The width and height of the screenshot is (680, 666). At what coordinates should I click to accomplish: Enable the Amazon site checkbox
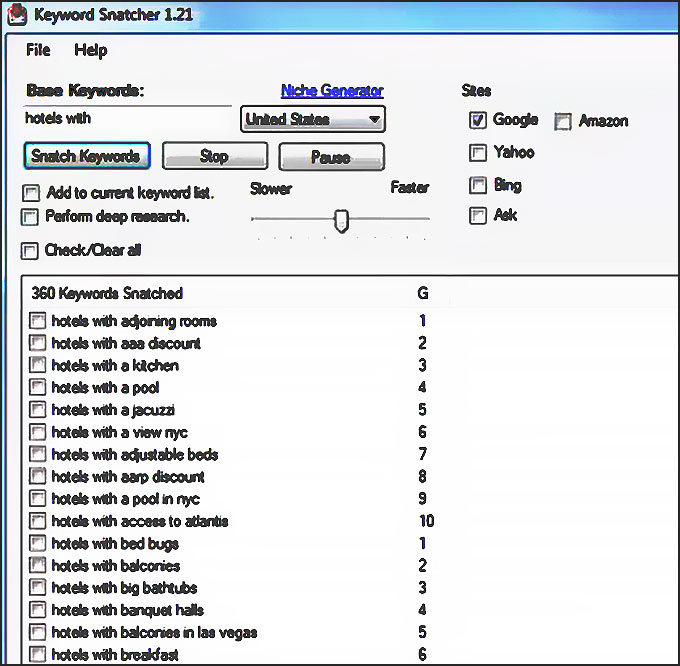pyautogui.click(x=563, y=121)
